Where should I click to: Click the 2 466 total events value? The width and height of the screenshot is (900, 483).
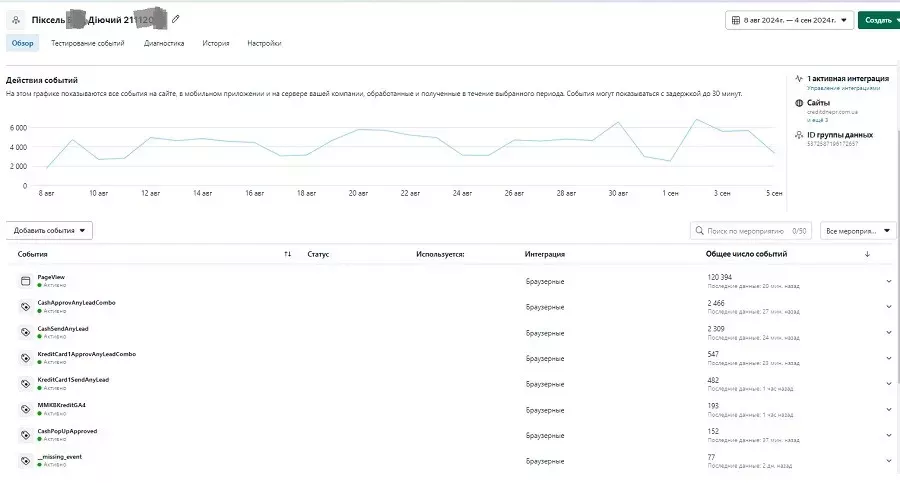pos(716,303)
